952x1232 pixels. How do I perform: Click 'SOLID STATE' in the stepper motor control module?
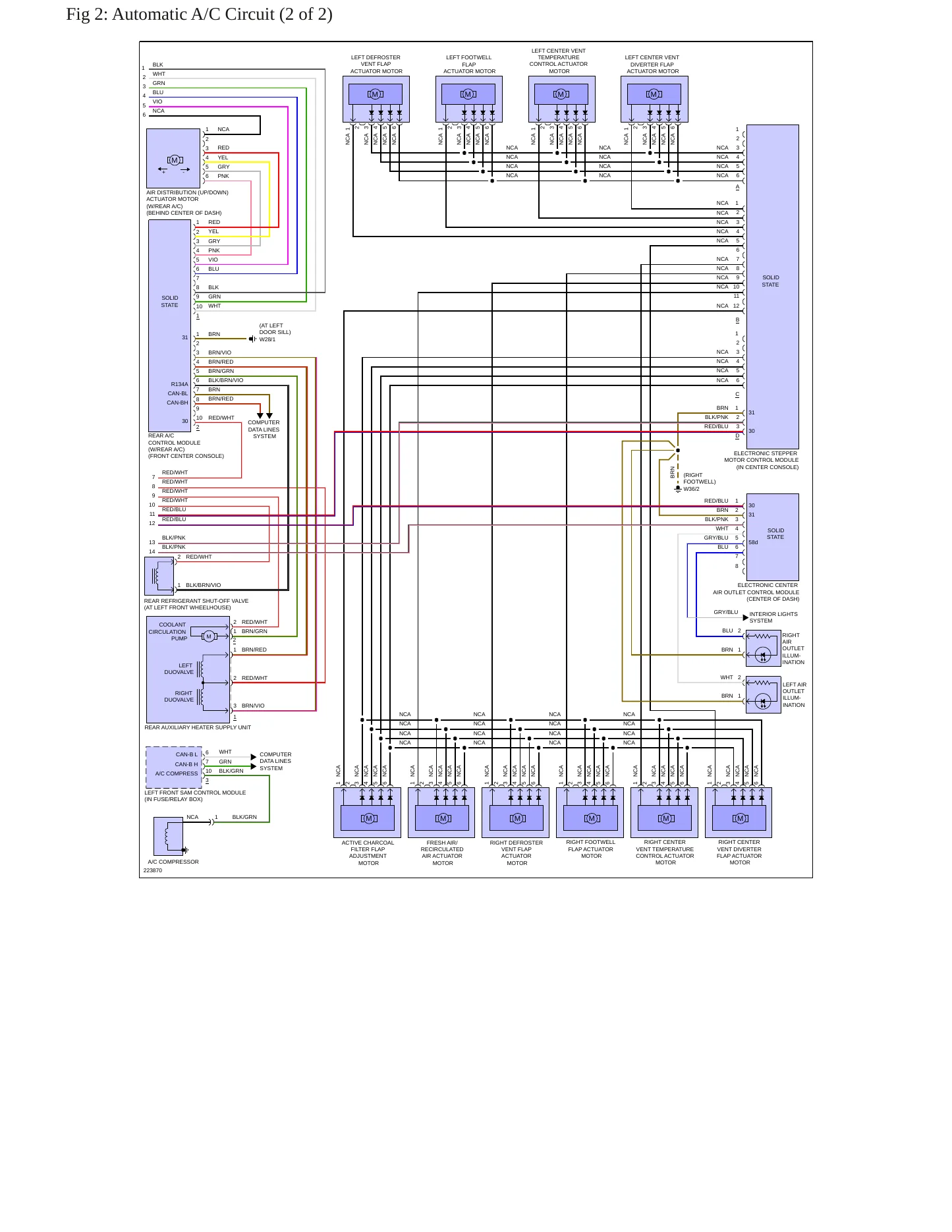coord(770,281)
